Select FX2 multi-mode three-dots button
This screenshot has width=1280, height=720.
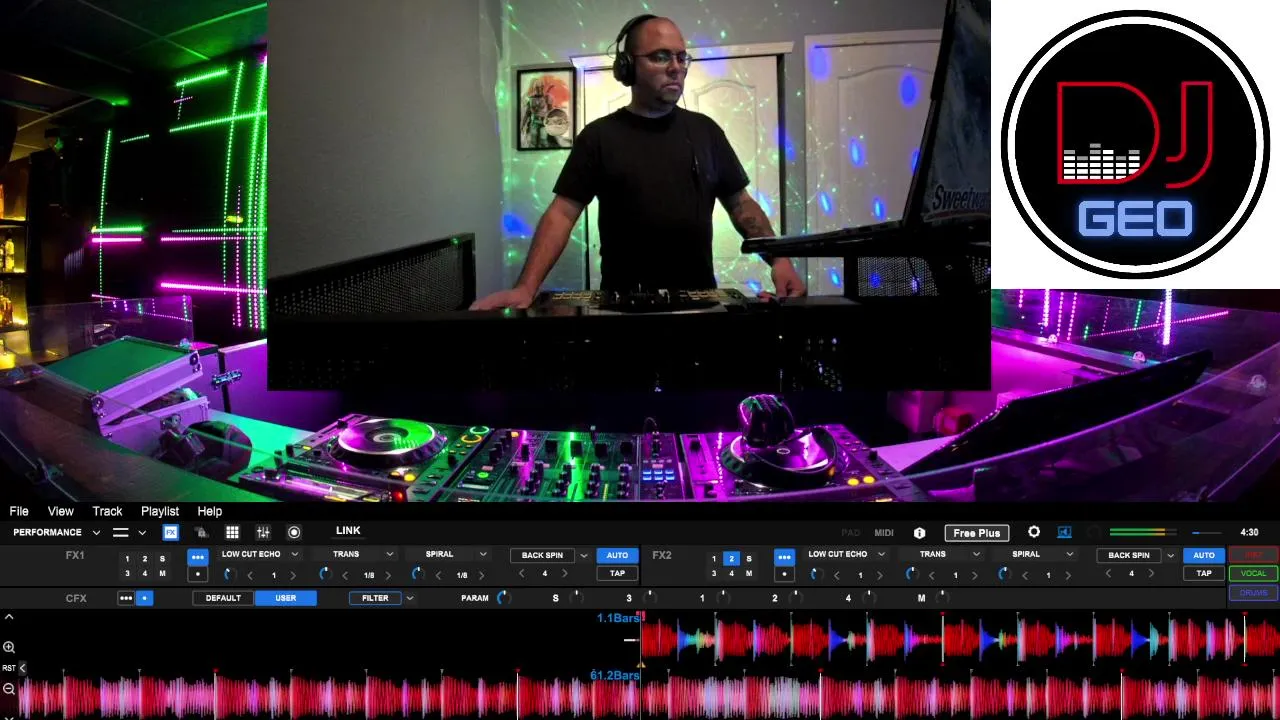pyautogui.click(x=784, y=557)
